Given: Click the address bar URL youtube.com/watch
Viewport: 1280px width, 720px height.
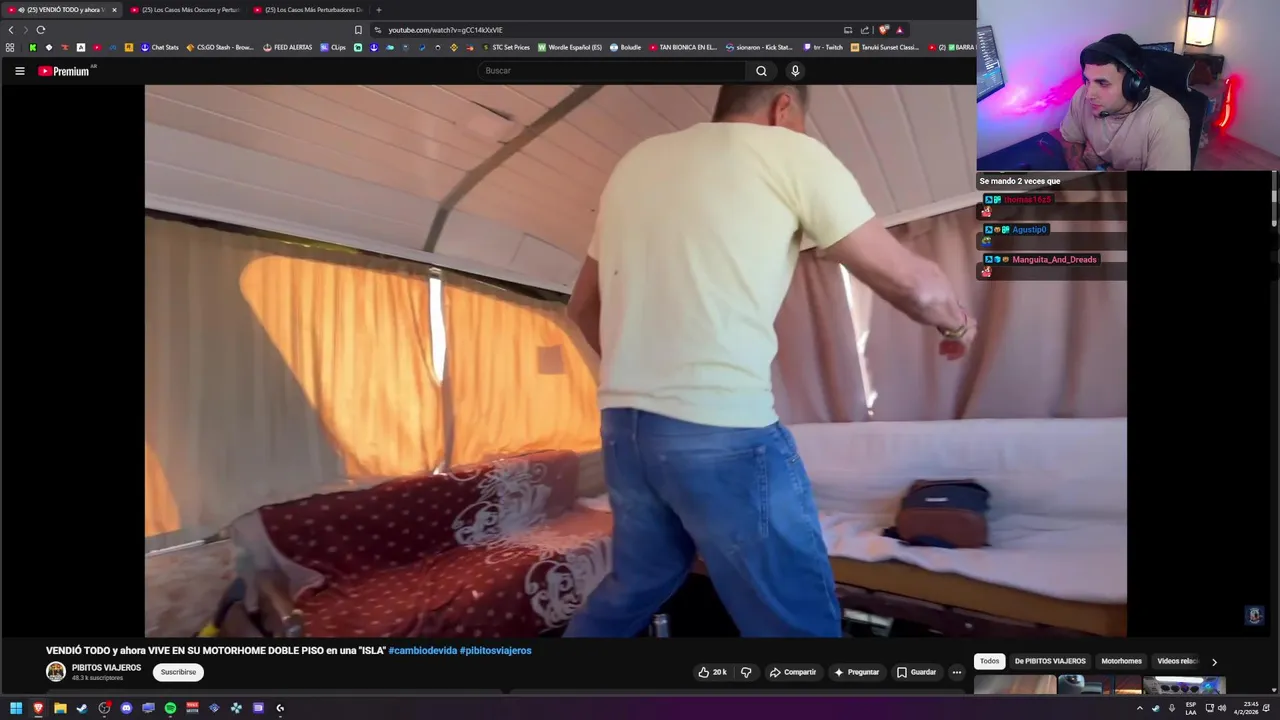Looking at the screenshot, I should tap(445, 30).
